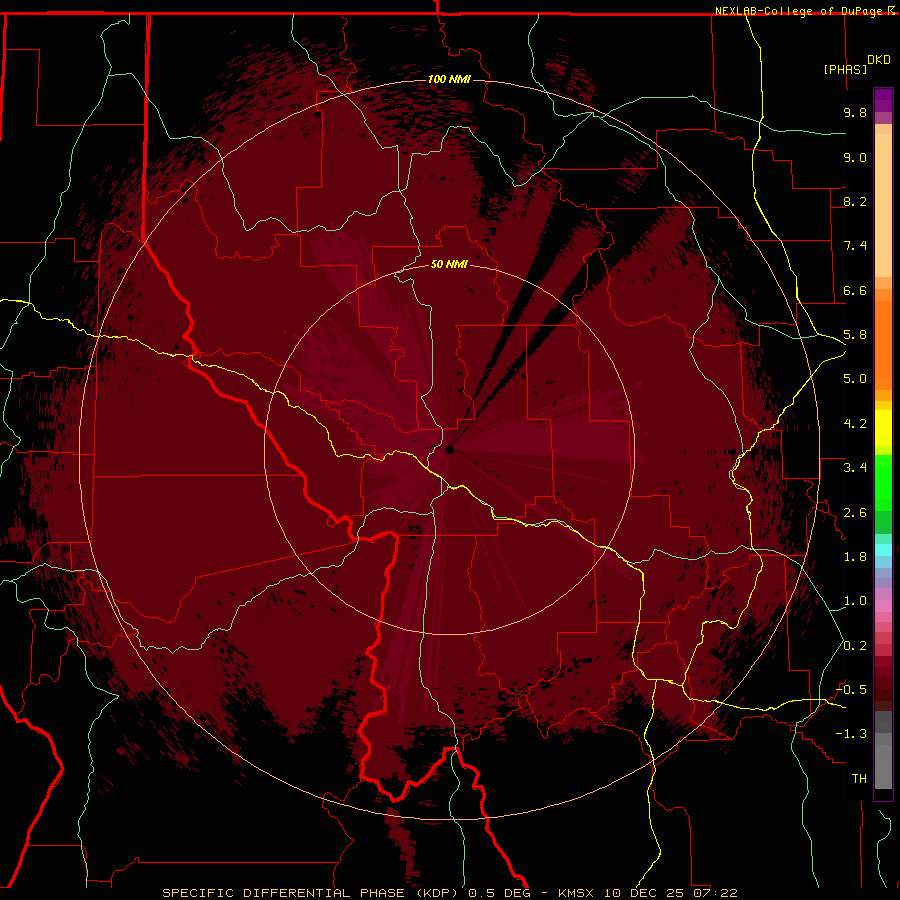Viewport: 900px width, 900px height.
Task: Click the 3.4 value on the scale
Action: coord(855,468)
